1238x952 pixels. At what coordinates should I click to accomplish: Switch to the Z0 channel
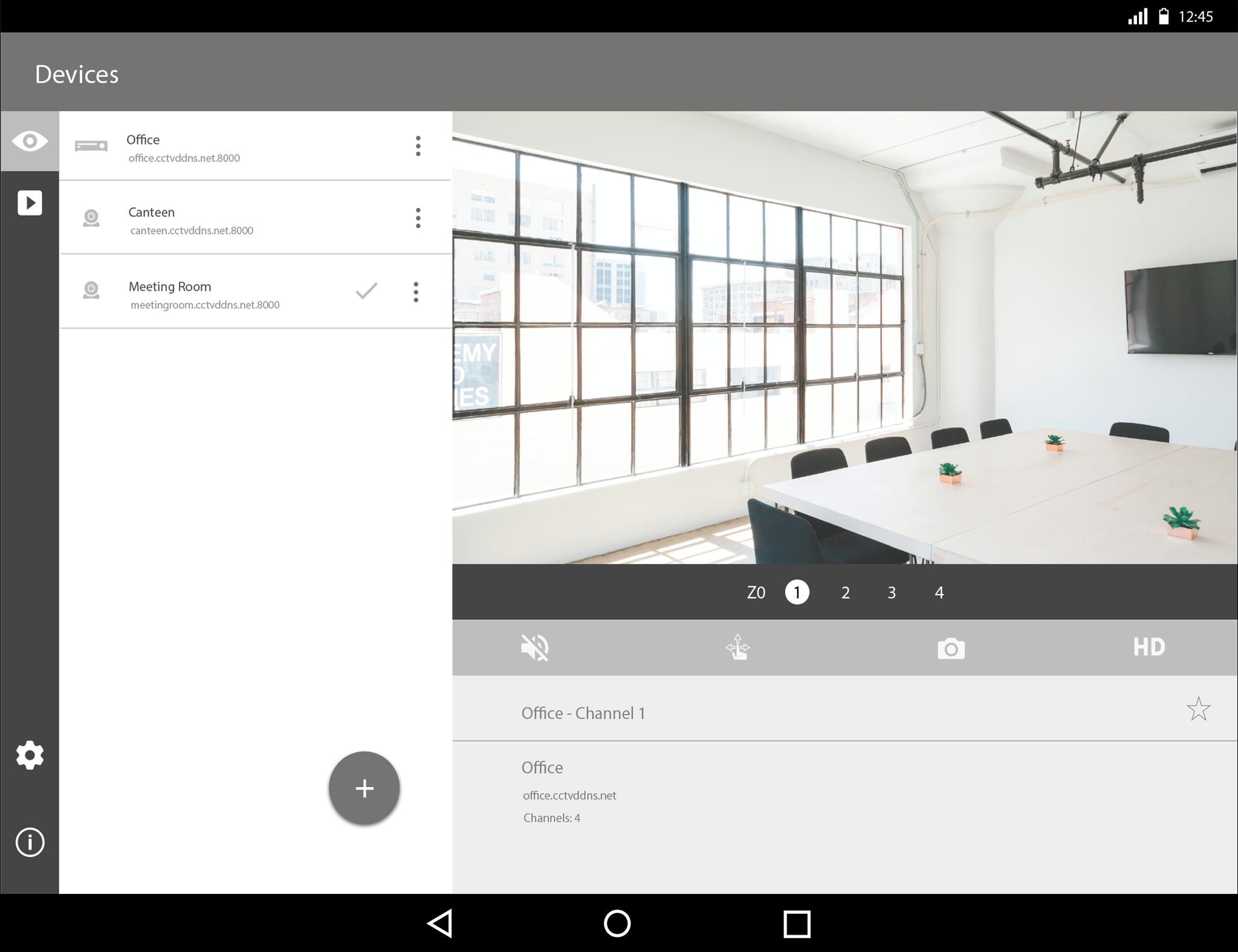click(x=756, y=592)
